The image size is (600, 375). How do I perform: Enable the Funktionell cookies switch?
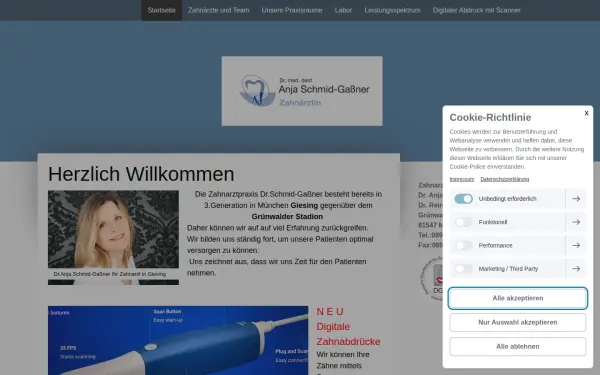pos(463,222)
